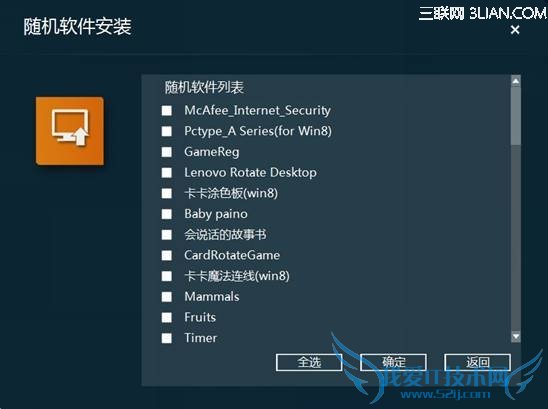548x409 pixels.
Task: Tick the Fruits checkbox
Action: coord(167,317)
